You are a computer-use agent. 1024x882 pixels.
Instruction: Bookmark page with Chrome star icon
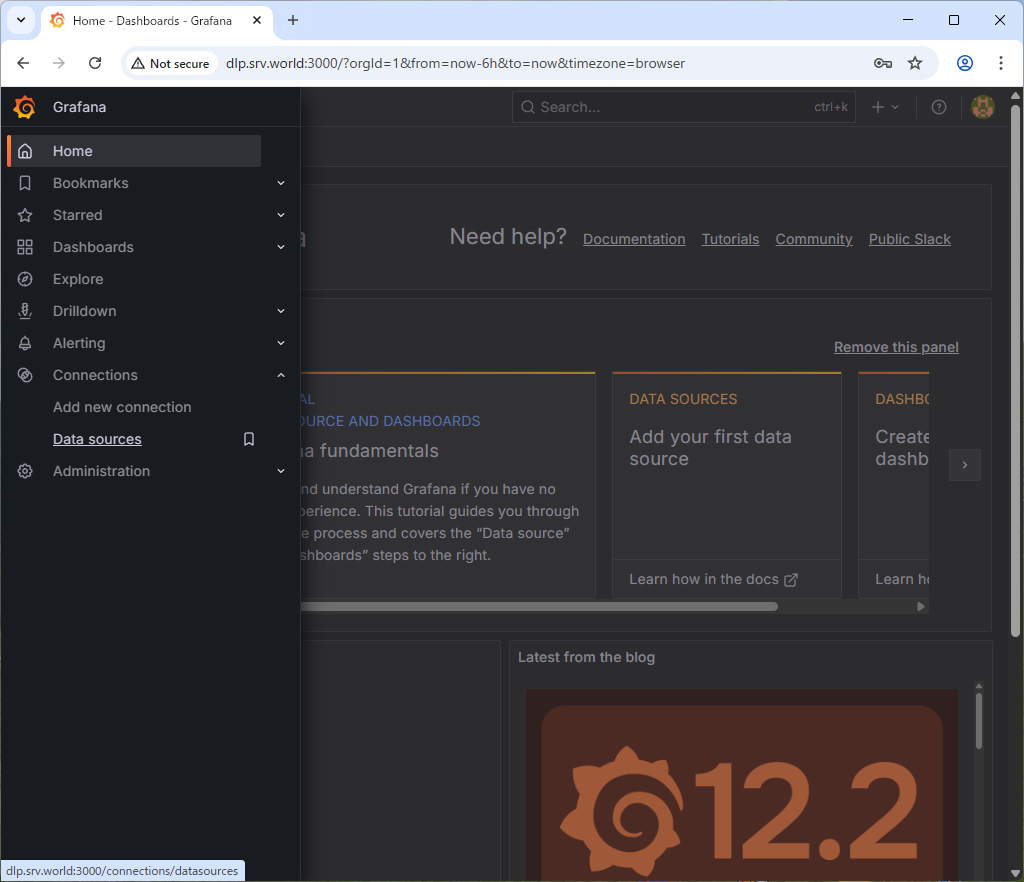point(914,63)
